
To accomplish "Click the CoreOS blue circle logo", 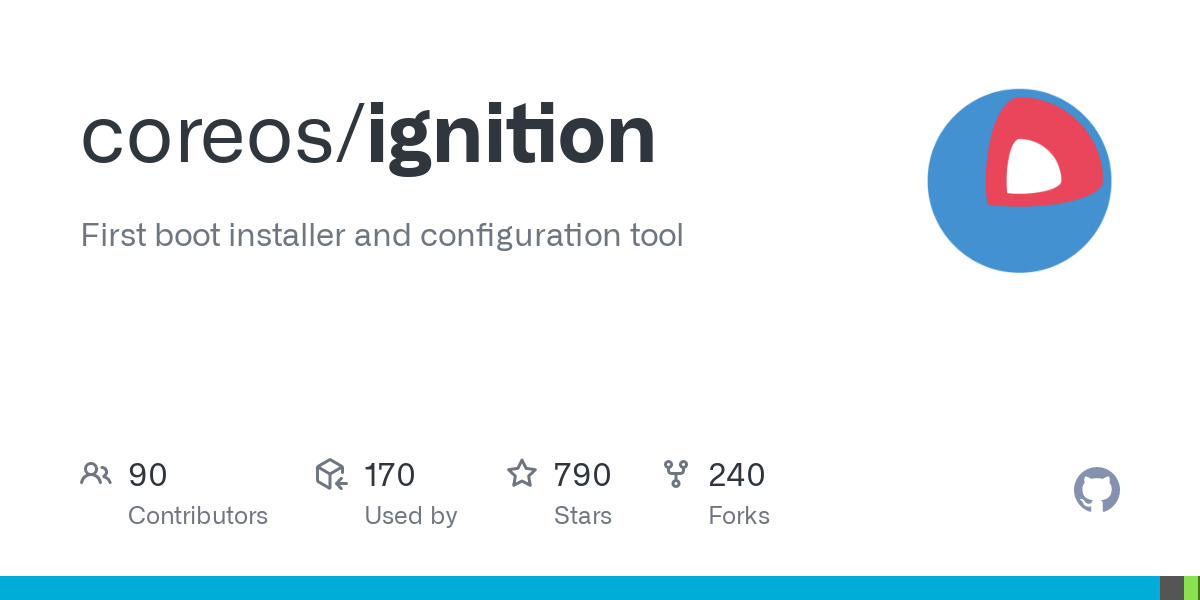I will point(1019,180).
